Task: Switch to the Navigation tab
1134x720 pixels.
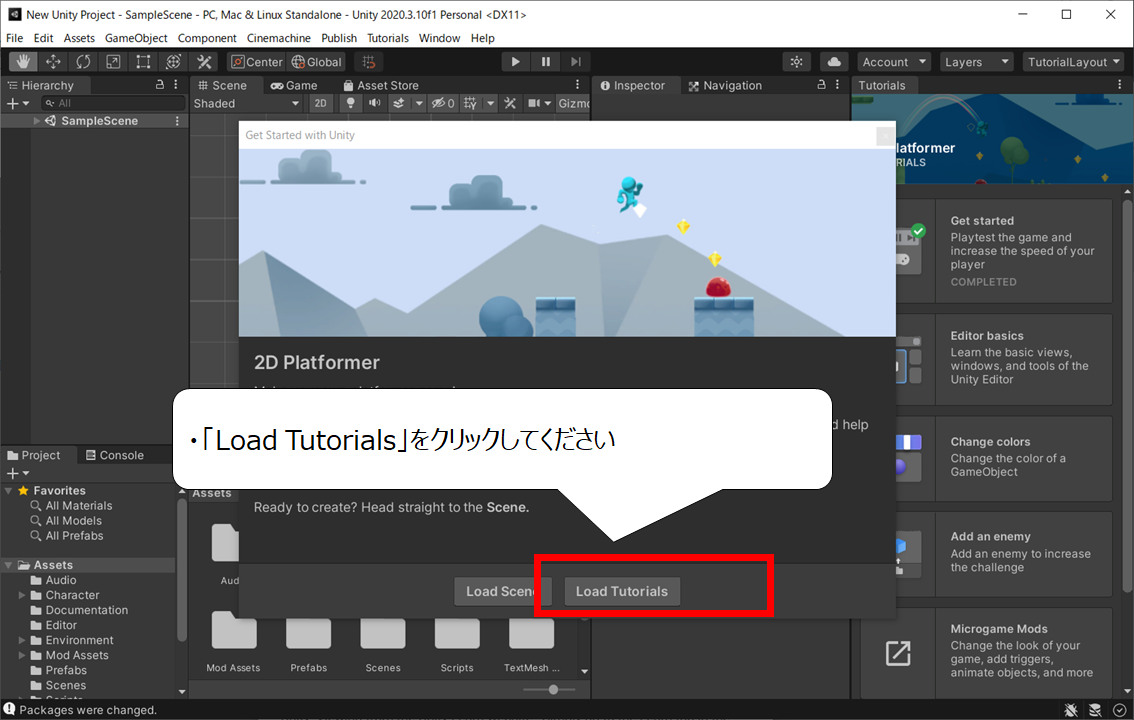Action: coord(725,85)
